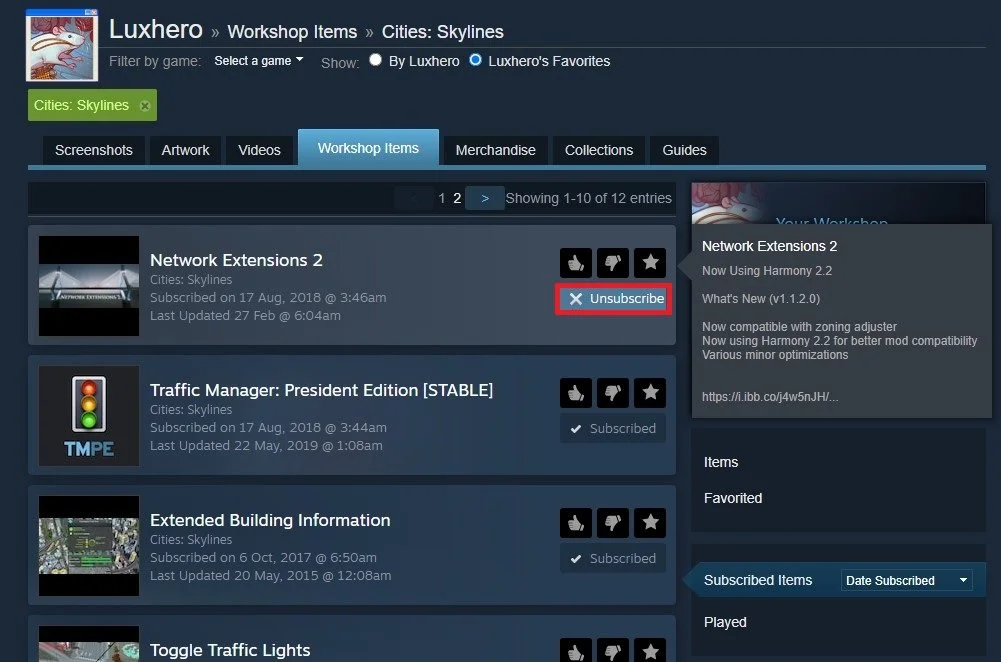Favorite Extended Building Information with star
1001x662 pixels.
tap(650, 523)
